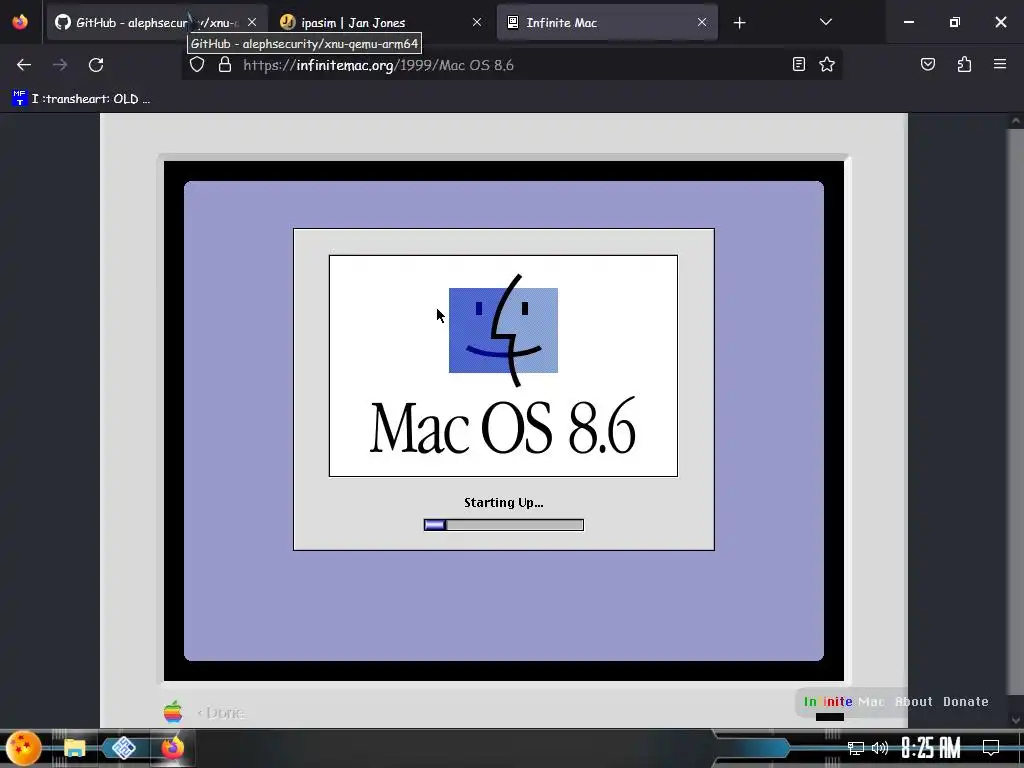Click the Firefox View icon
This screenshot has height=768, width=1024.
tap(20, 22)
